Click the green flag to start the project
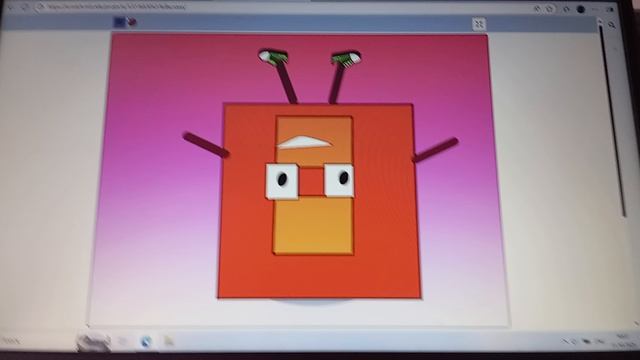This screenshot has height=360, width=640. (x=119, y=22)
